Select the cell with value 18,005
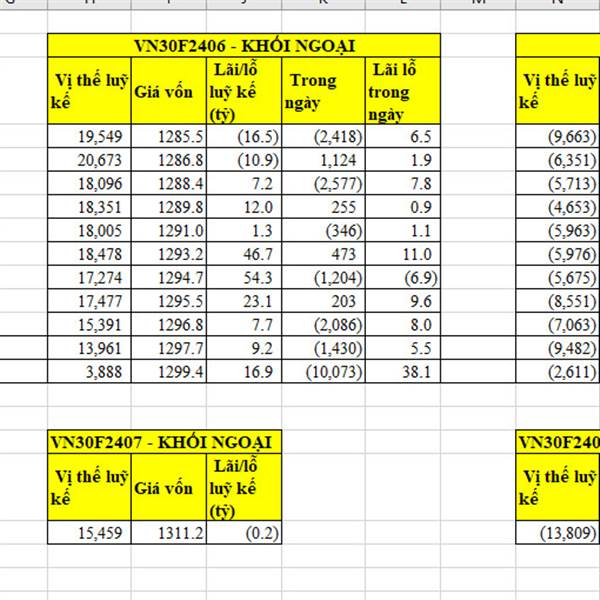This screenshot has width=600, height=600. click(89, 230)
